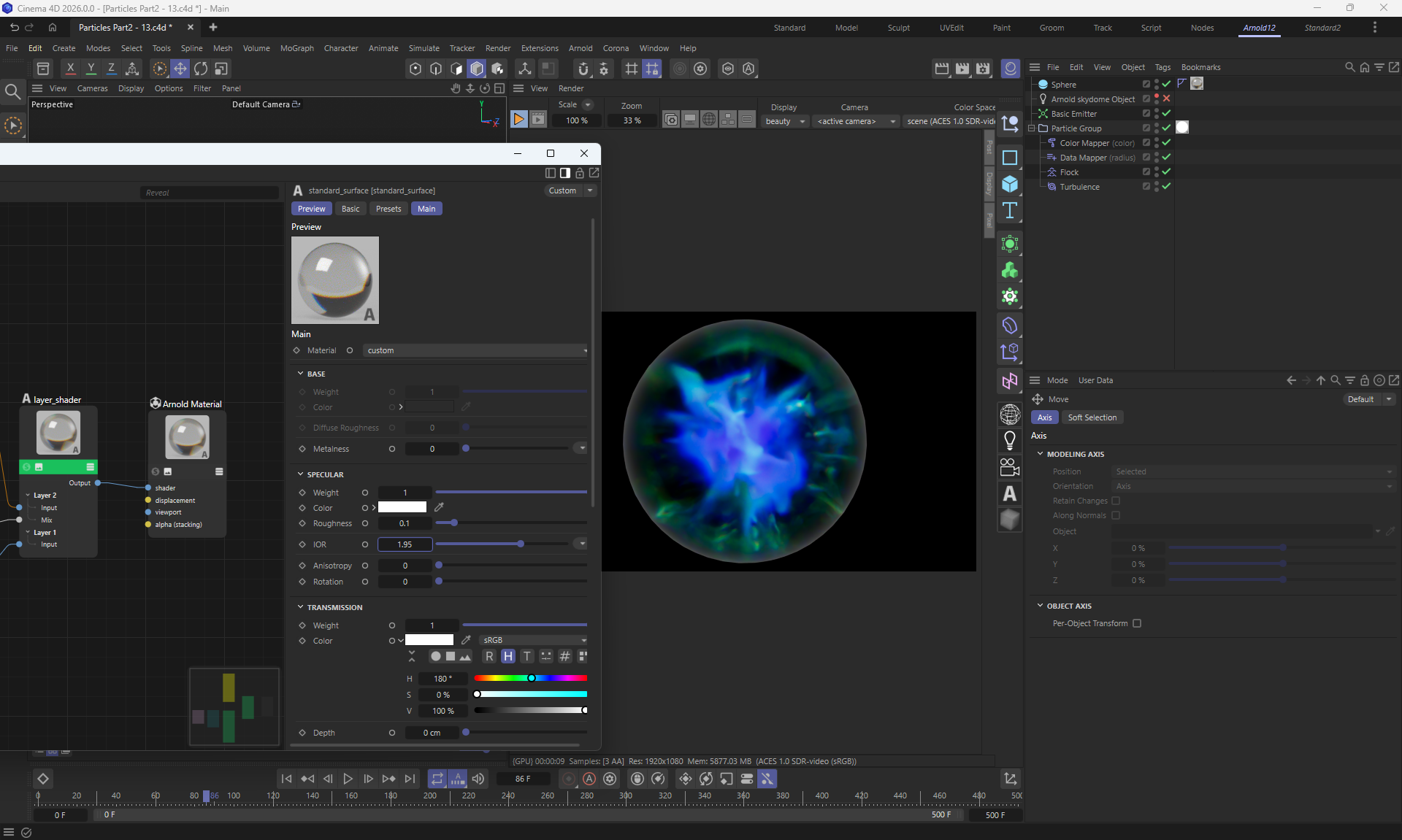This screenshot has width=1402, height=840.
Task: Select the Rotate tool in toolbar
Action: click(200, 69)
